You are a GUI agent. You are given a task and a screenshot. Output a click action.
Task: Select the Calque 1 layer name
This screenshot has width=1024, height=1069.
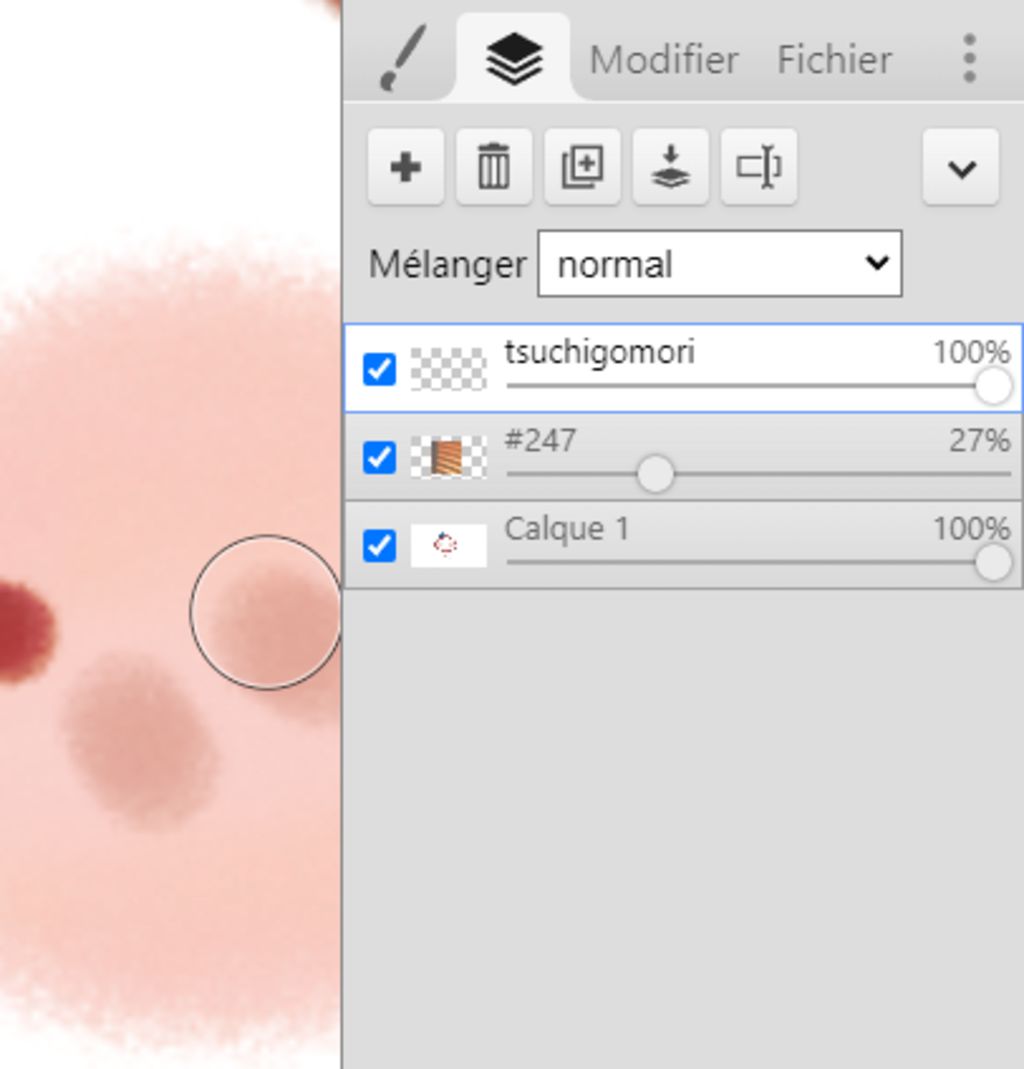click(x=567, y=528)
